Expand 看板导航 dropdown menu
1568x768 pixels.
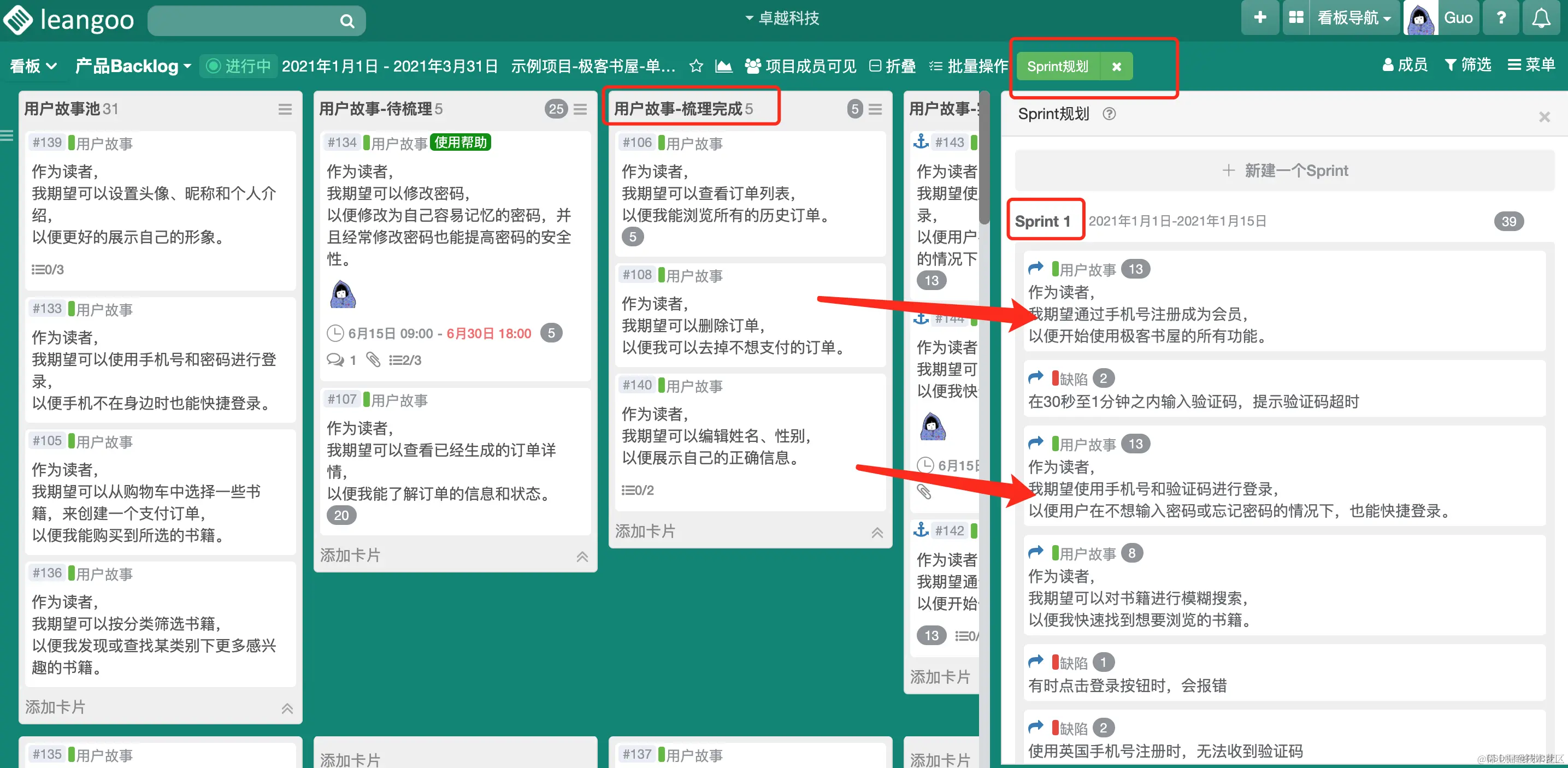(1353, 18)
